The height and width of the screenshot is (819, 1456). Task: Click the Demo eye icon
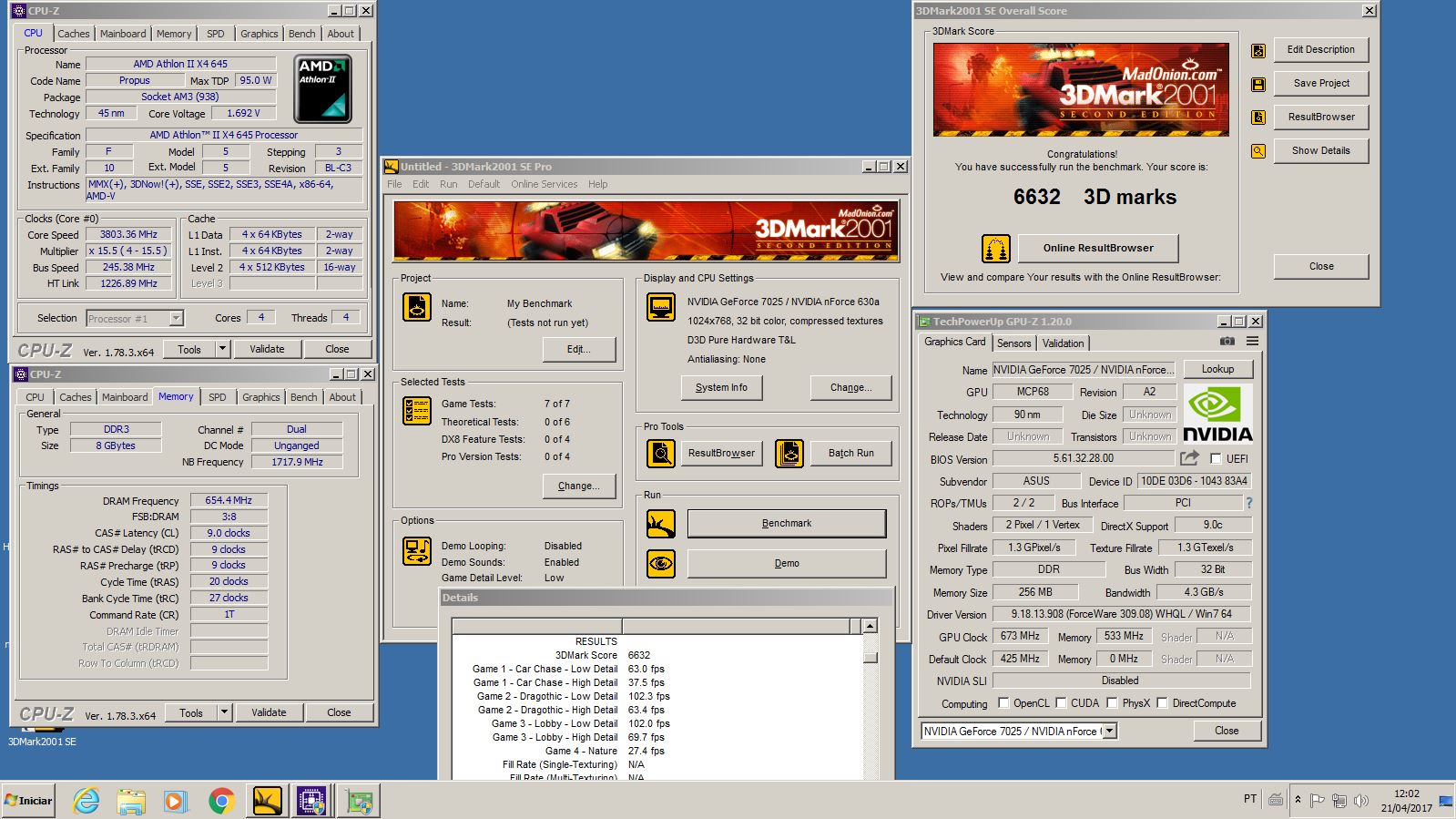[x=661, y=564]
